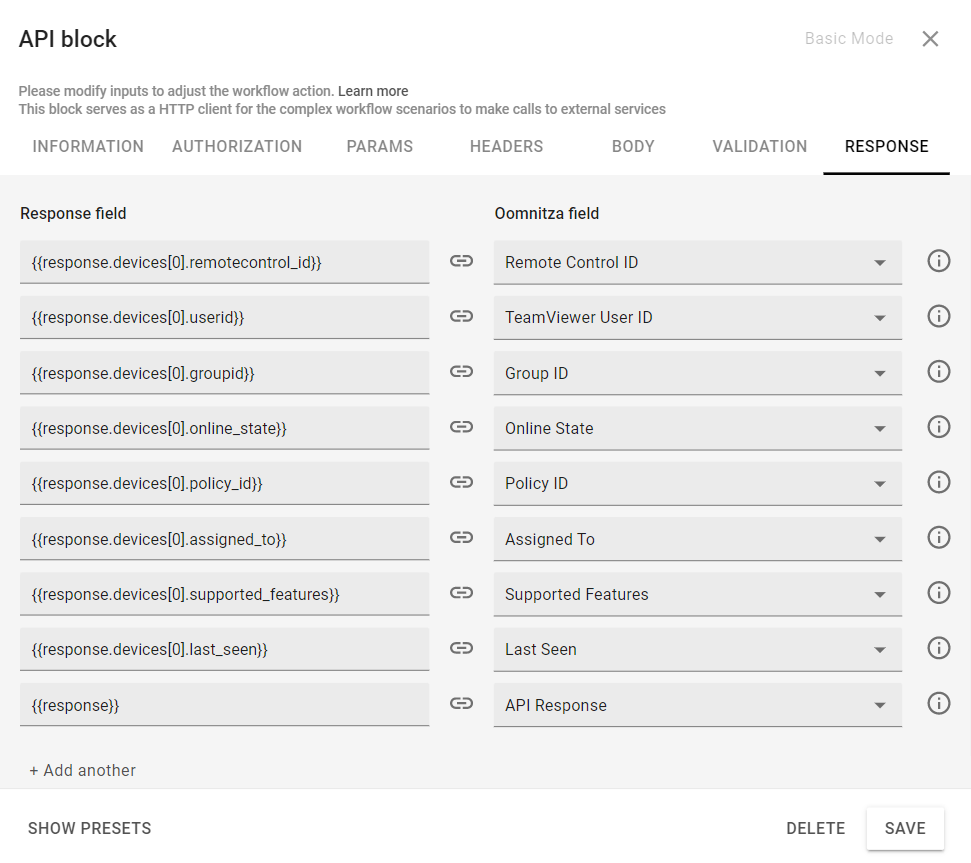Open info icon for Remote Control ID
The image size is (971, 863).
click(x=938, y=261)
